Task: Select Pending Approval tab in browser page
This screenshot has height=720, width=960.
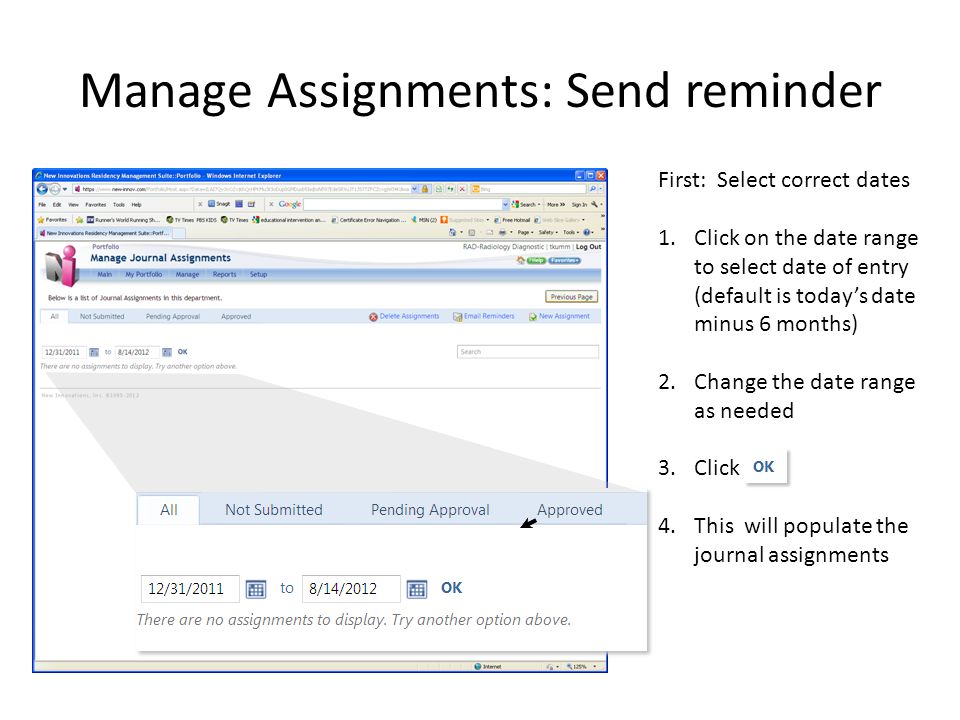Action: coord(173,317)
